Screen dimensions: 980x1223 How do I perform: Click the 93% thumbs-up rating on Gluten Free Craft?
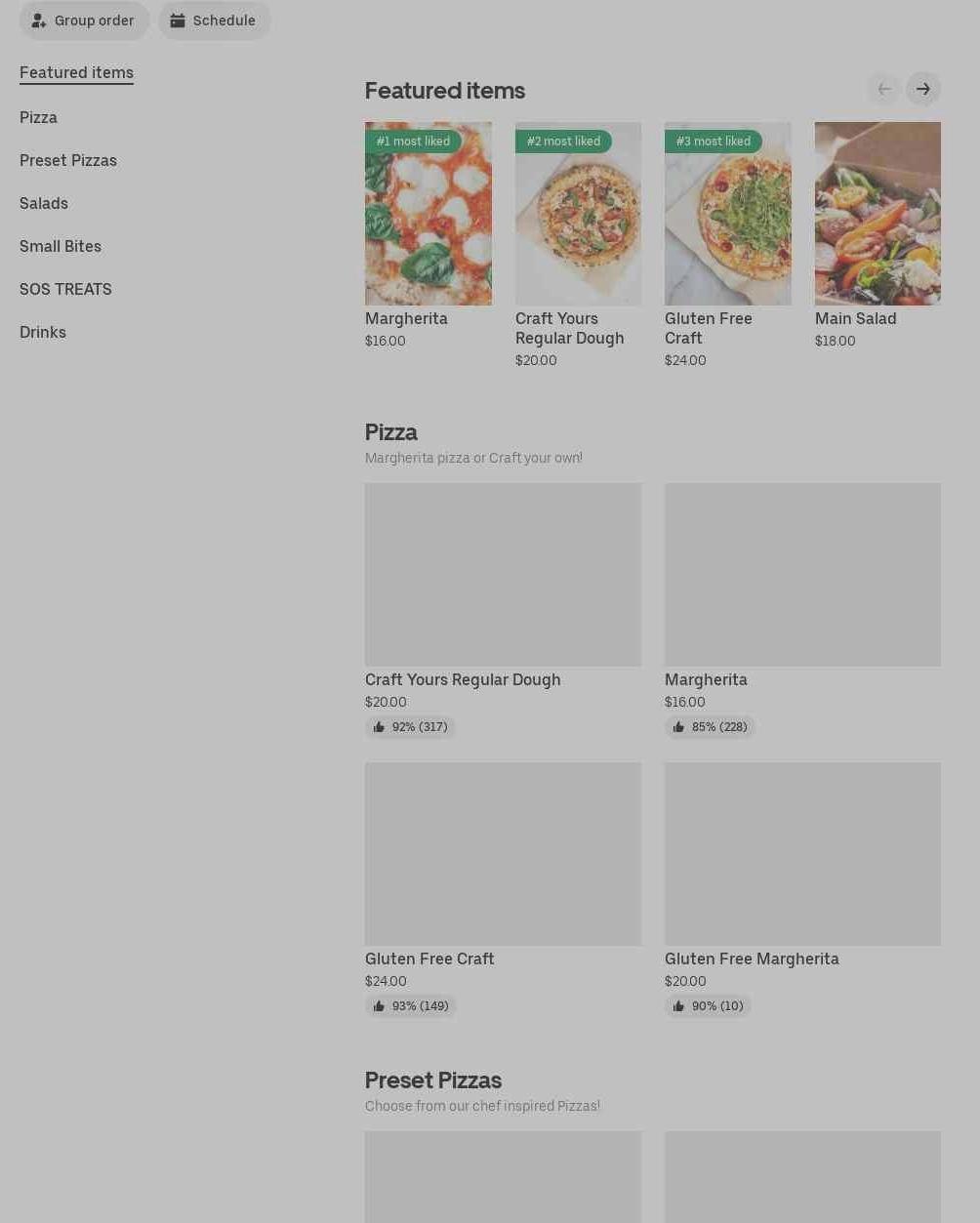point(410,1006)
